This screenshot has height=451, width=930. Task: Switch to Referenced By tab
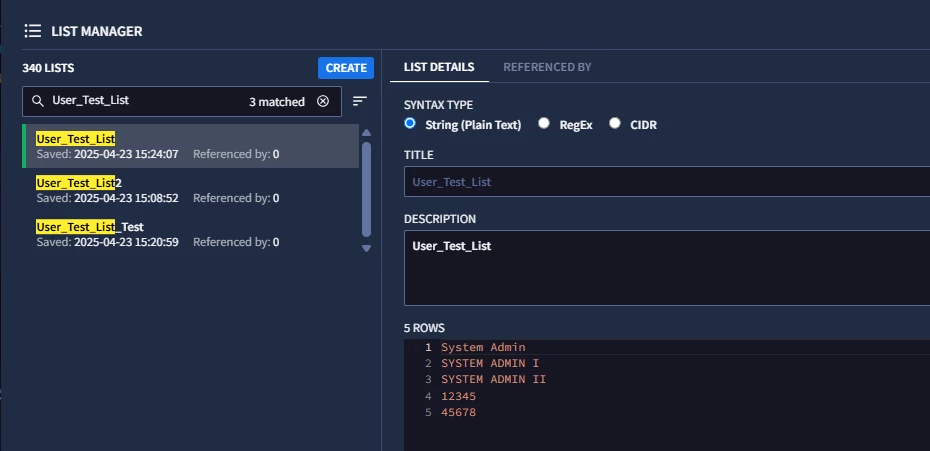pos(547,67)
